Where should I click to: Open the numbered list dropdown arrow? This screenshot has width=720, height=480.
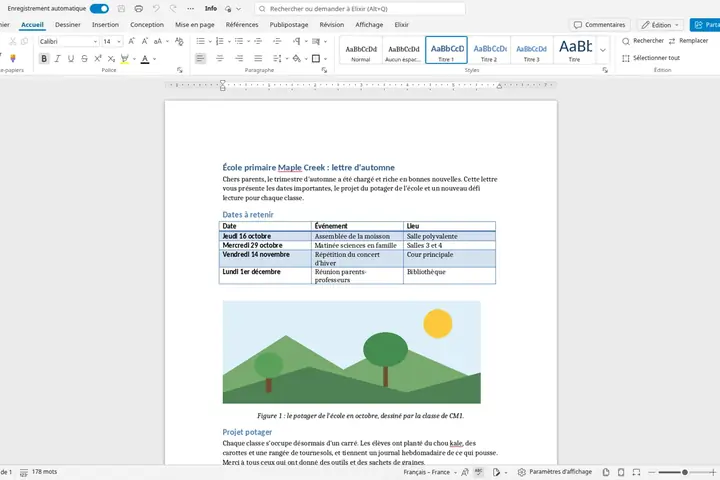pos(229,41)
